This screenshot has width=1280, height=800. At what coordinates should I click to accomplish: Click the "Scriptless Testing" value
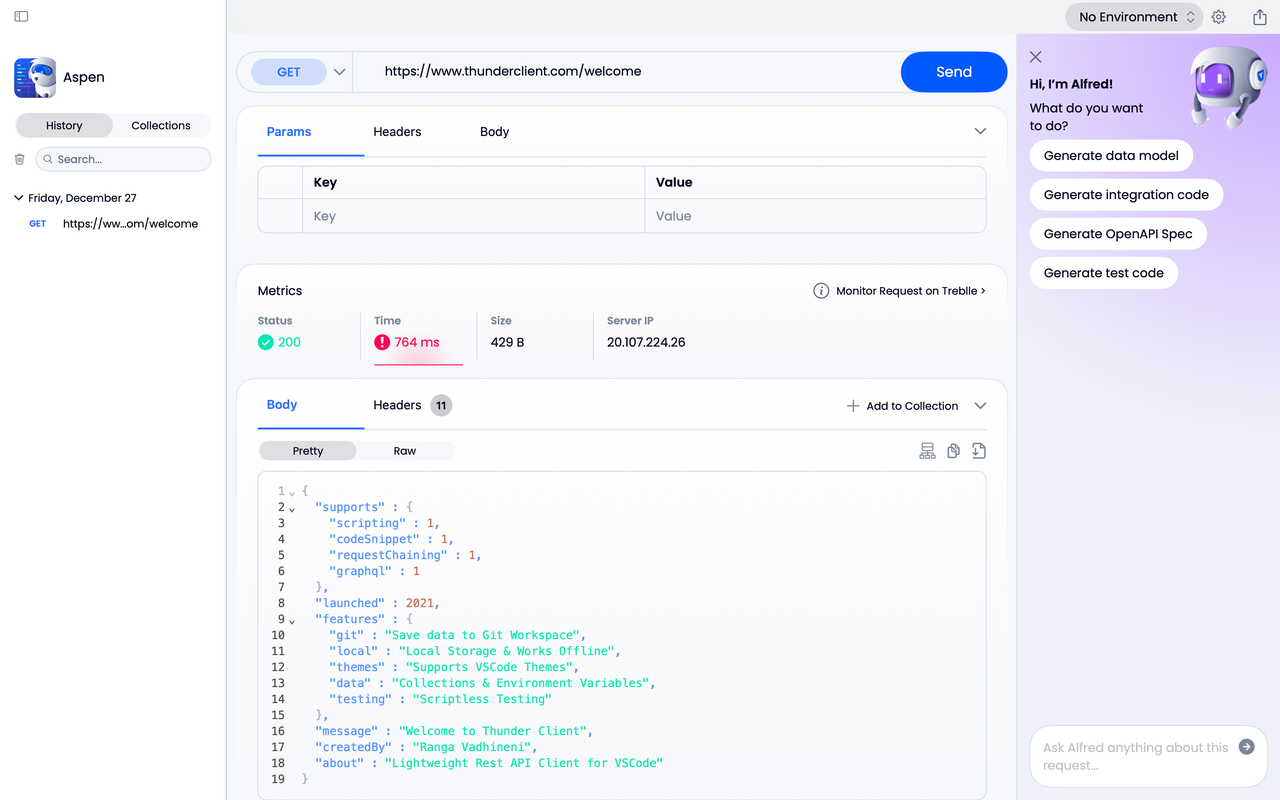[482, 699]
